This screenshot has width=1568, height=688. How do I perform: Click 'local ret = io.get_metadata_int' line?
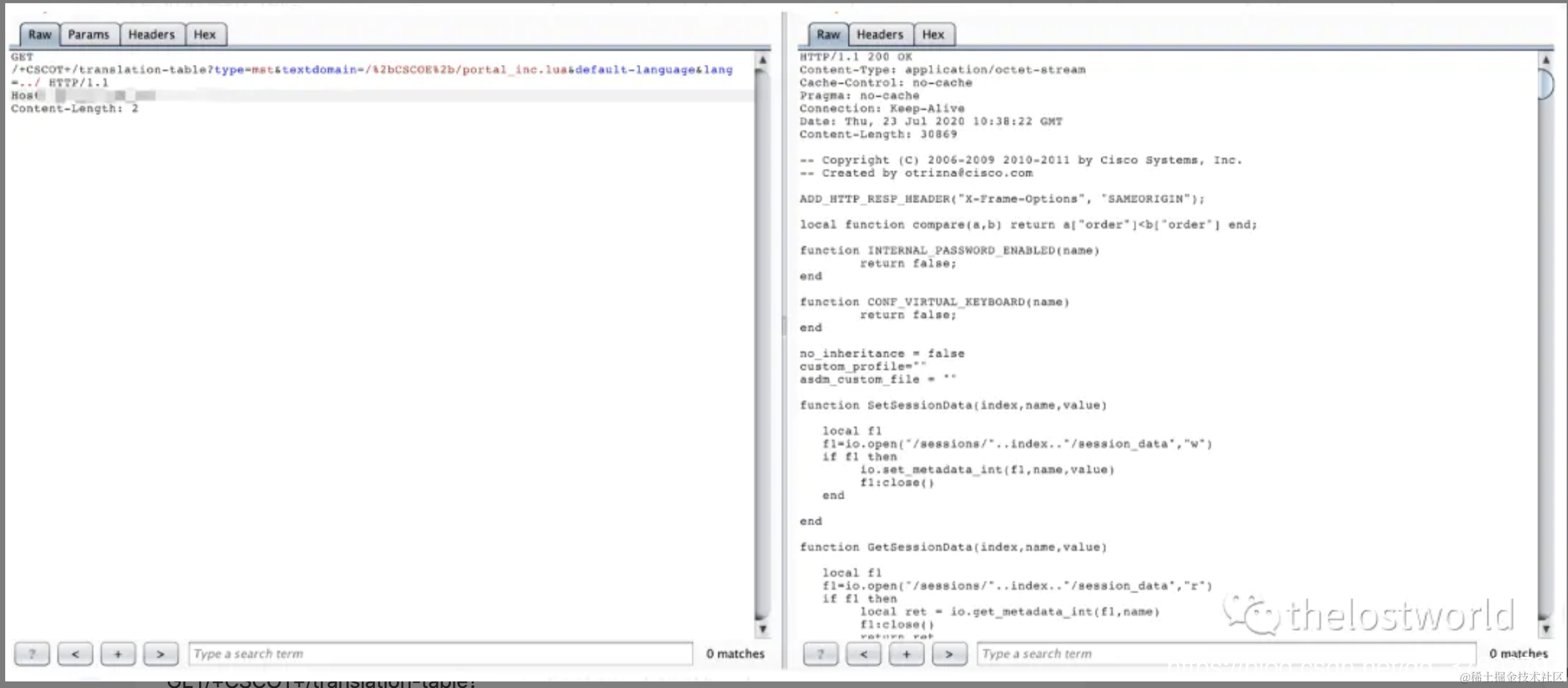(1010, 612)
